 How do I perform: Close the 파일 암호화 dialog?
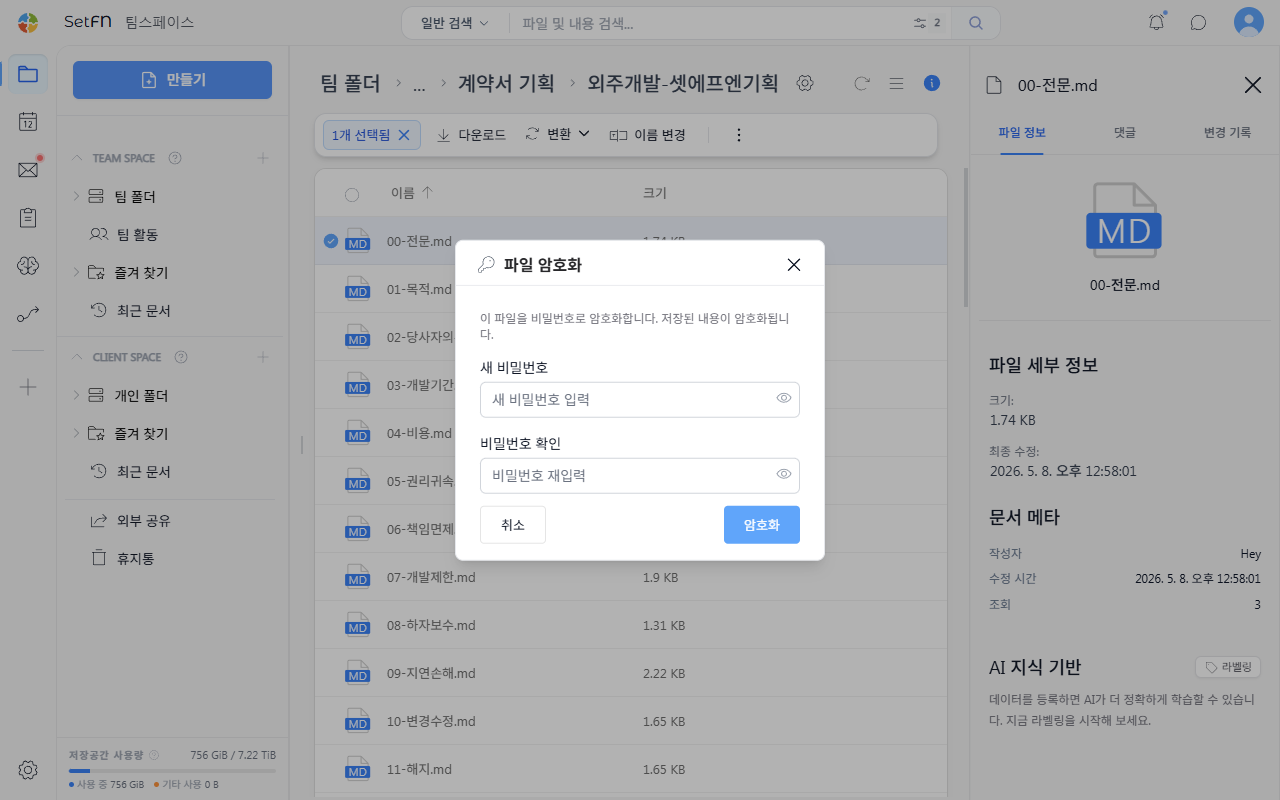(794, 265)
